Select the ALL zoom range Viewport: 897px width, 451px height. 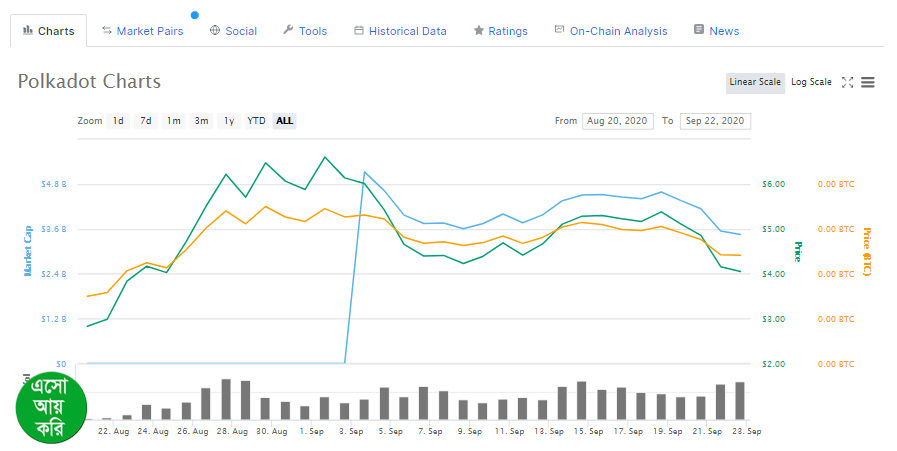click(x=285, y=121)
